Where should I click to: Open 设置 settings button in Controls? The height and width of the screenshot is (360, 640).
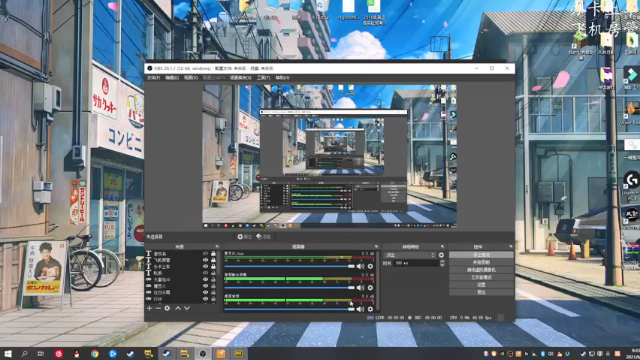(x=481, y=284)
